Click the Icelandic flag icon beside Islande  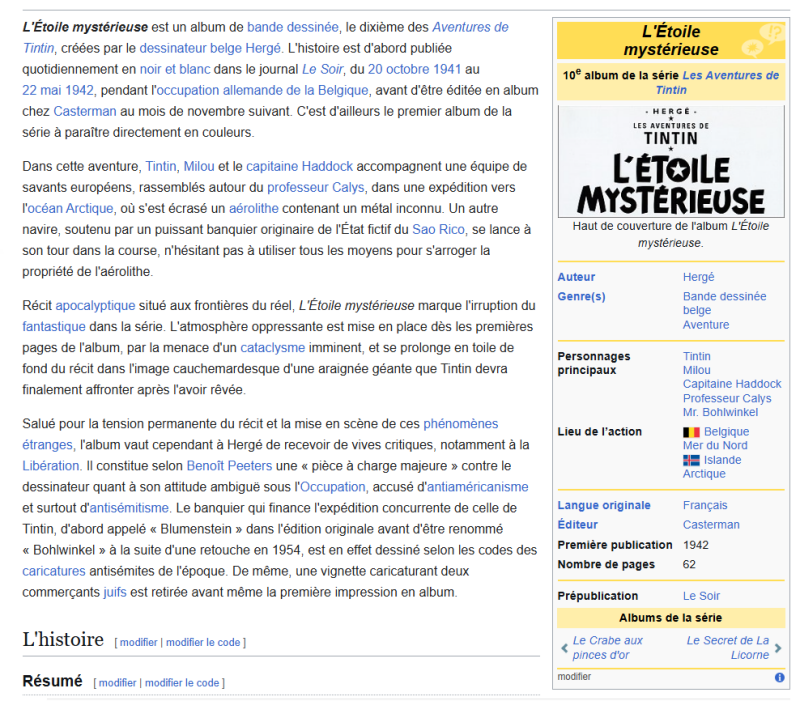coord(690,460)
